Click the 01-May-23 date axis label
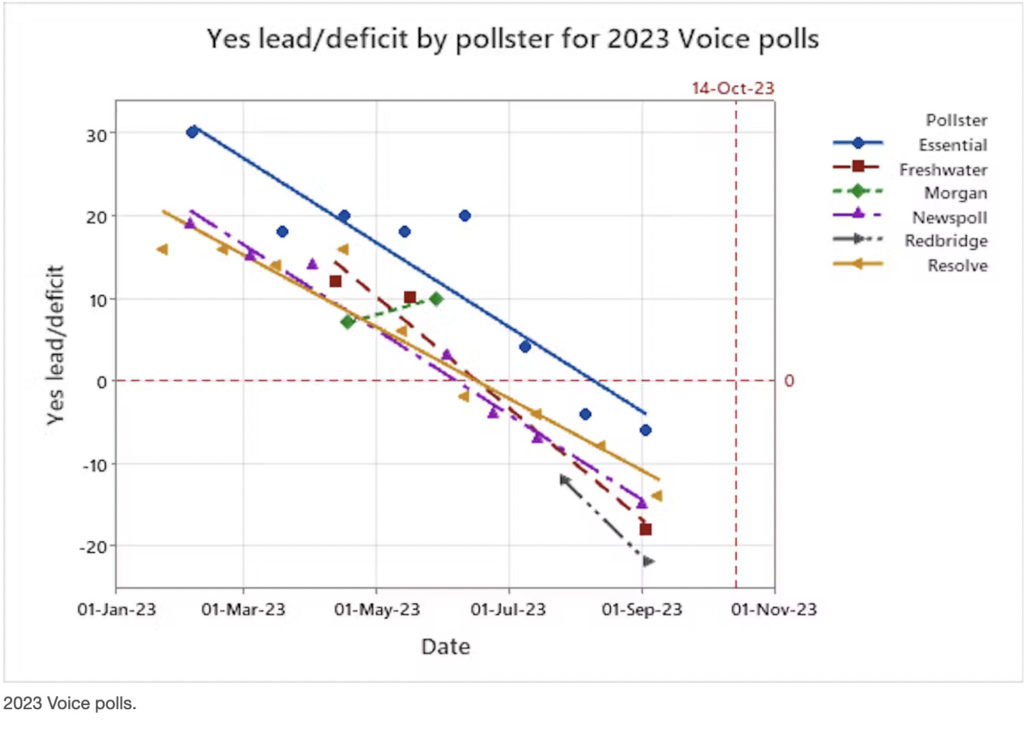 coord(377,609)
